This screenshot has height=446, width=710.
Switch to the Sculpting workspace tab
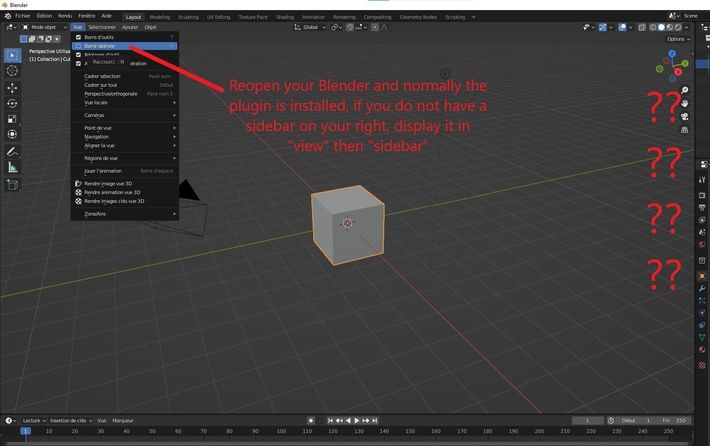[188, 17]
